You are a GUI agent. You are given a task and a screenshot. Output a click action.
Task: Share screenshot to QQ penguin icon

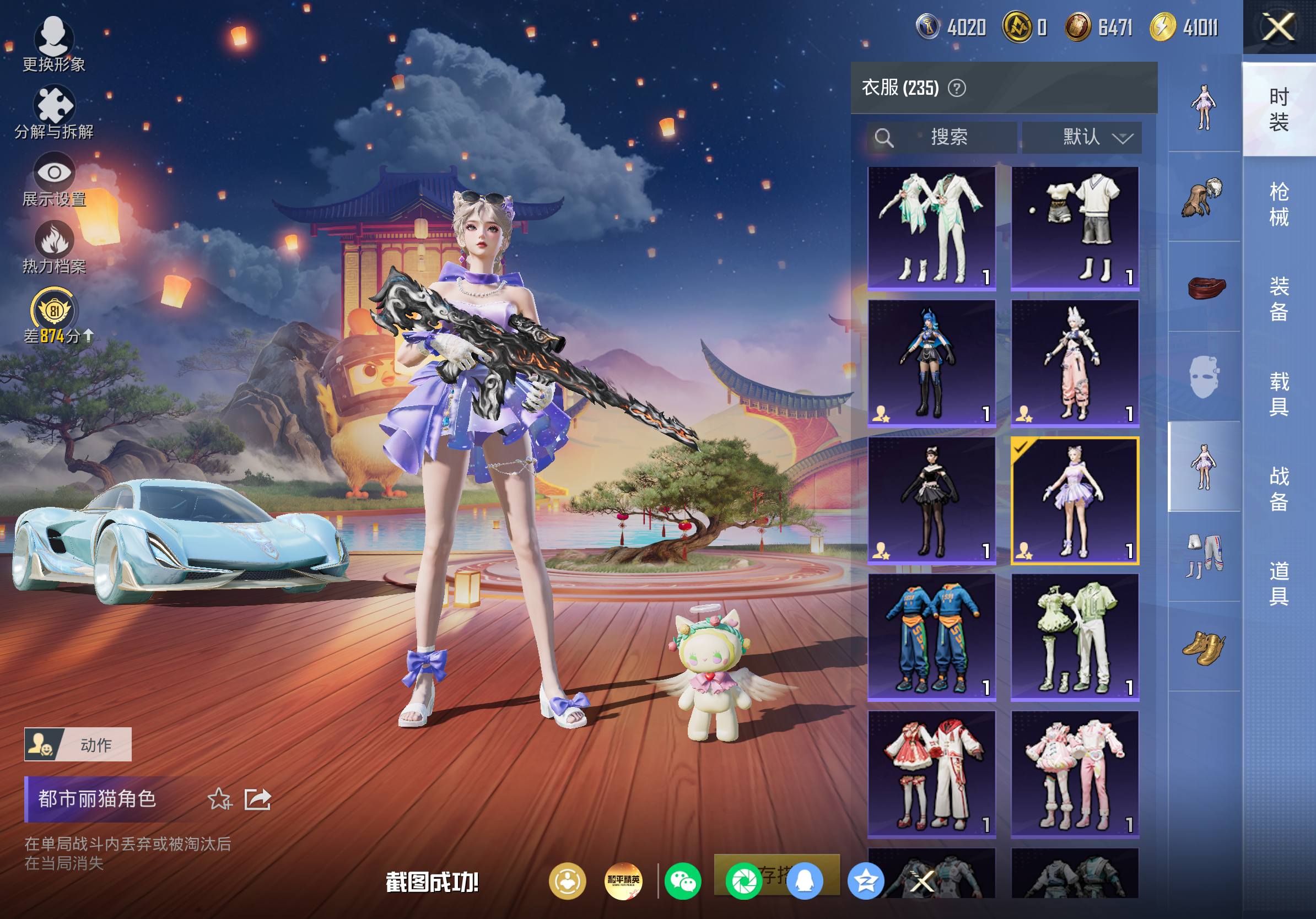805,880
